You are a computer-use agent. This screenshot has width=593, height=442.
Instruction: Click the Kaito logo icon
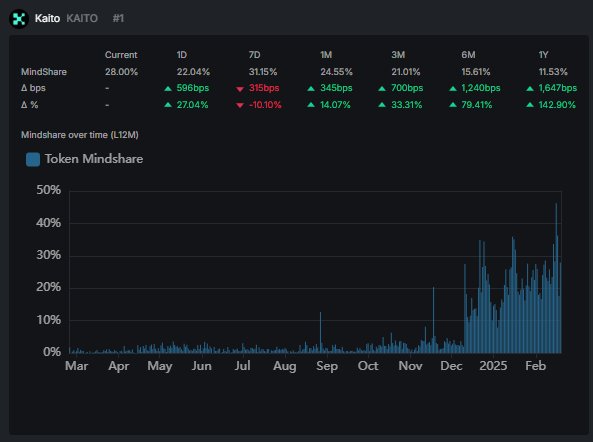[x=19, y=19]
